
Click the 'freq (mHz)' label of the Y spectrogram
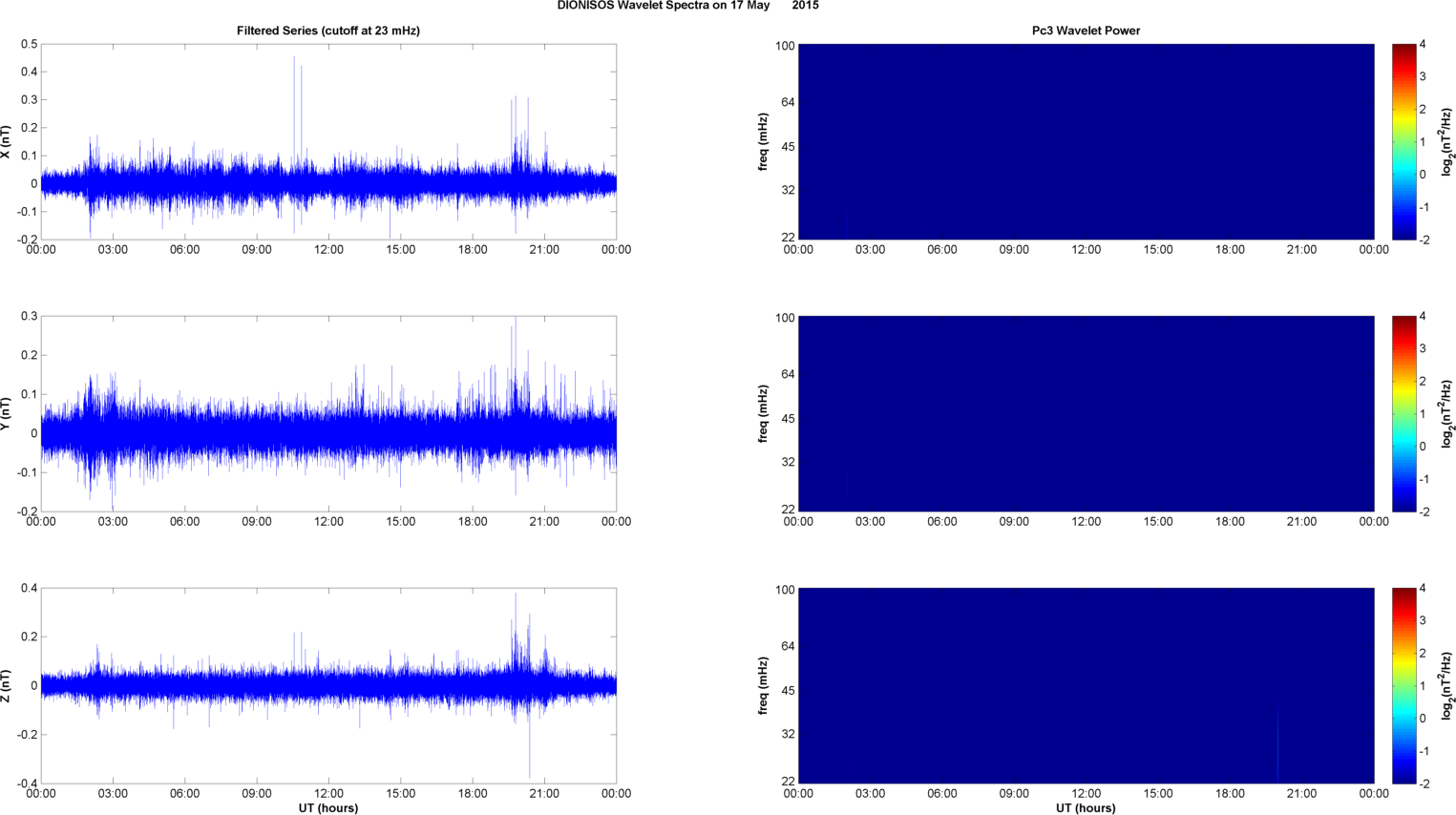(764, 414)
